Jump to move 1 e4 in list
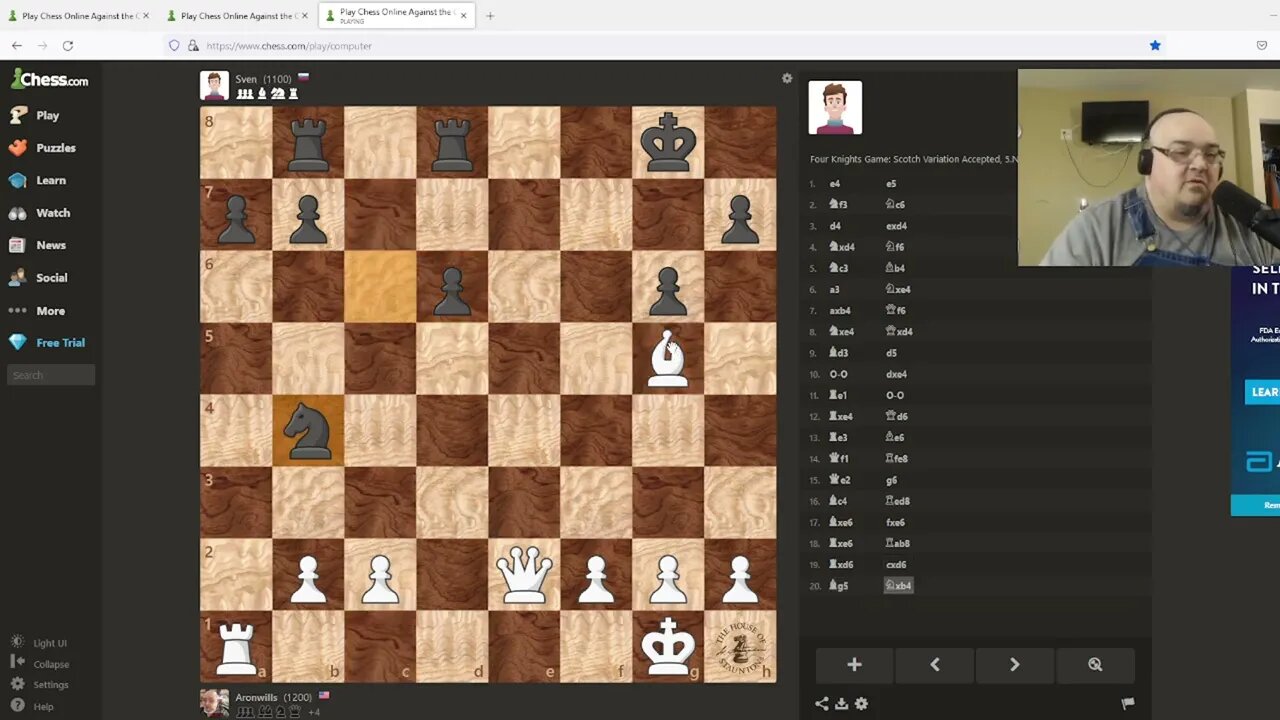The width and height of the screenshot is (1280, 720). pos(835,184)
